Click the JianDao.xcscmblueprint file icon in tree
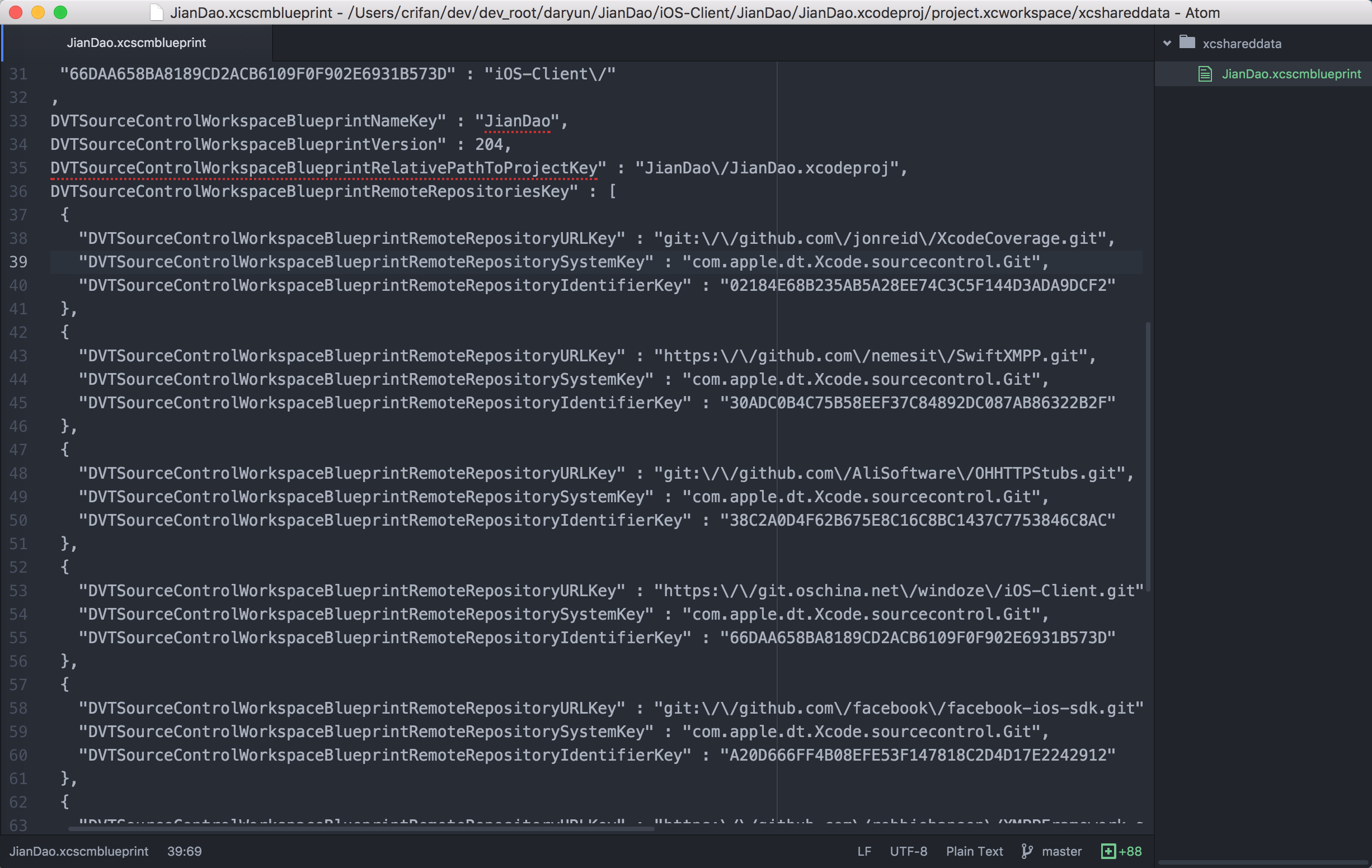This screenshot has width=1372, height=868. pyautogui.click(x=1205, y=74)
